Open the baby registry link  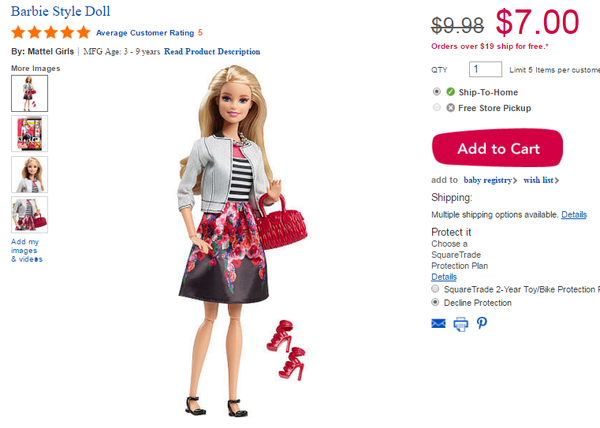(x=490, y=180)
